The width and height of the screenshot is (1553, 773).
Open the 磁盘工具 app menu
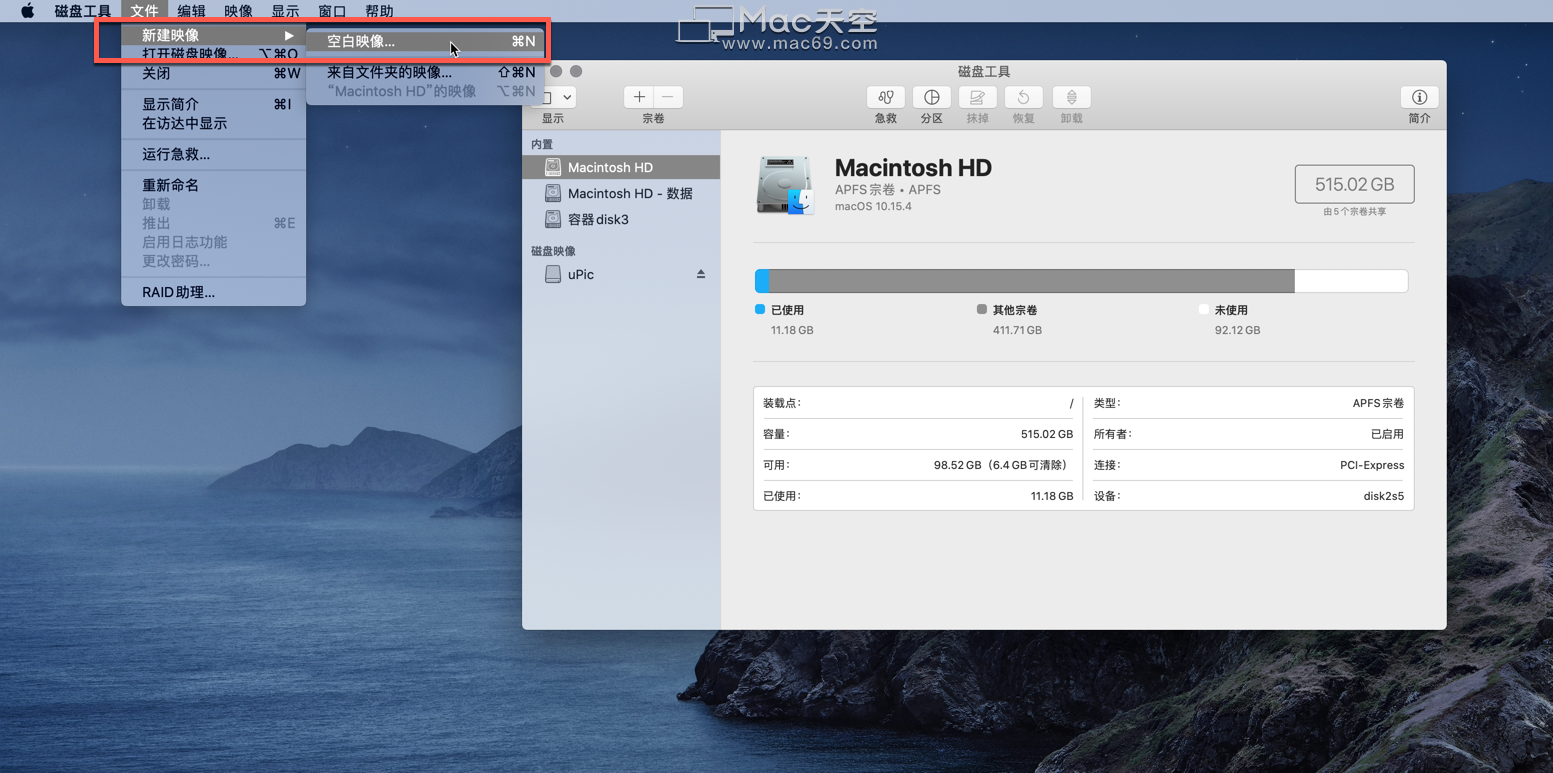(83, 11)
